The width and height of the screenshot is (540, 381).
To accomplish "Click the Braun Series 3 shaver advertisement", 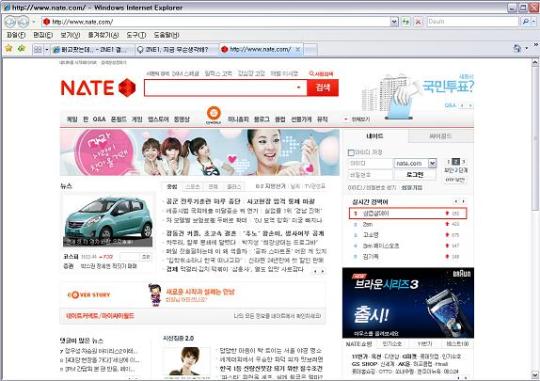I will (408, 303).
